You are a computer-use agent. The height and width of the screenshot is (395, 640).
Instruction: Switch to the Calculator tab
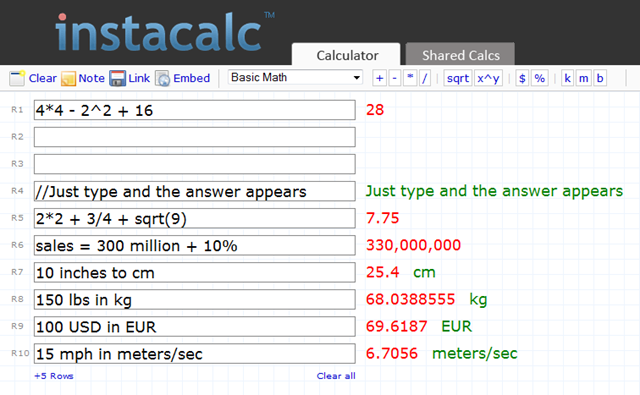point(346,55)
